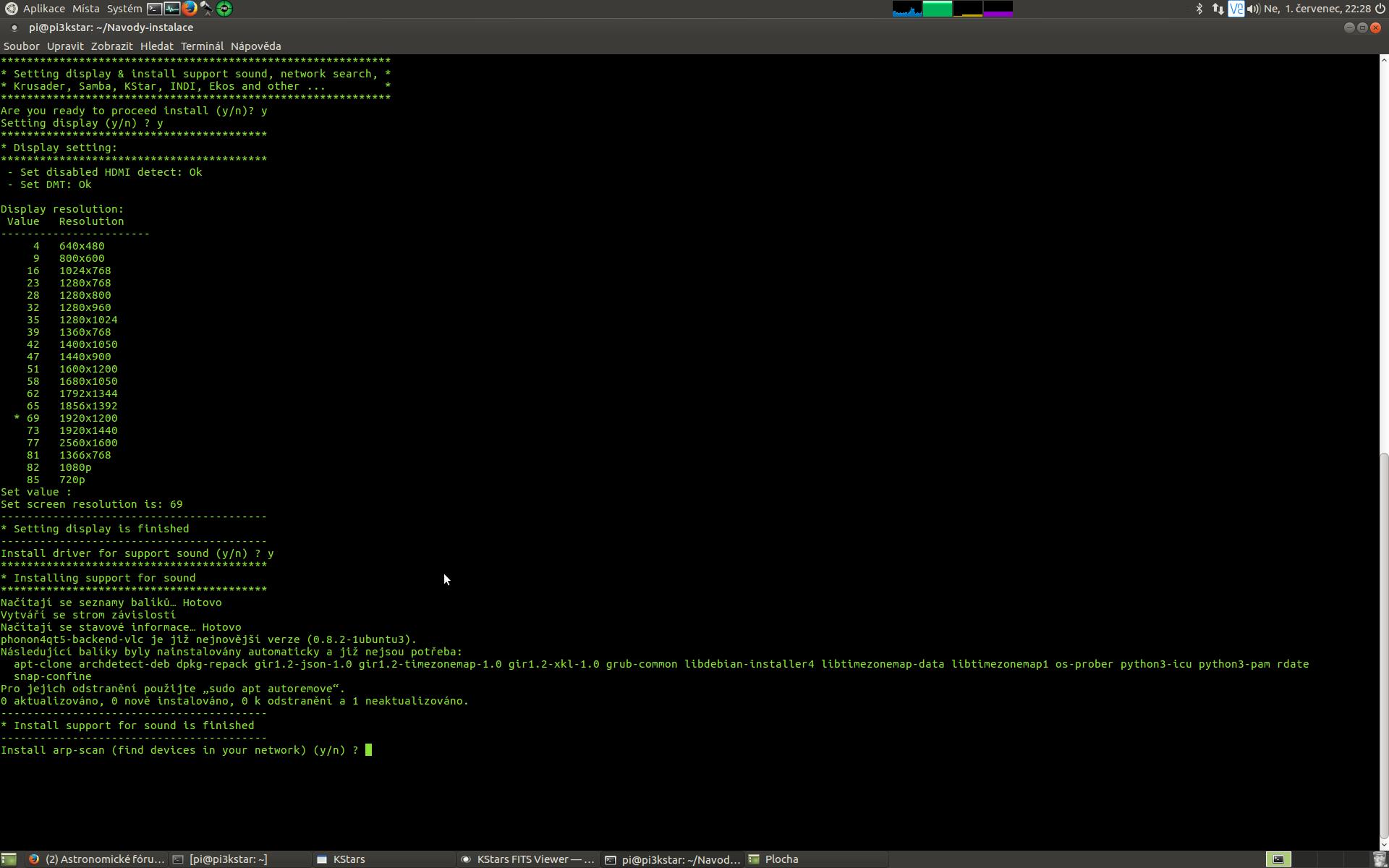Image resolution: width=1389 pixels, height=868 pixels.
Task: Open volume speaker icon
Action: coord(1253,9)
